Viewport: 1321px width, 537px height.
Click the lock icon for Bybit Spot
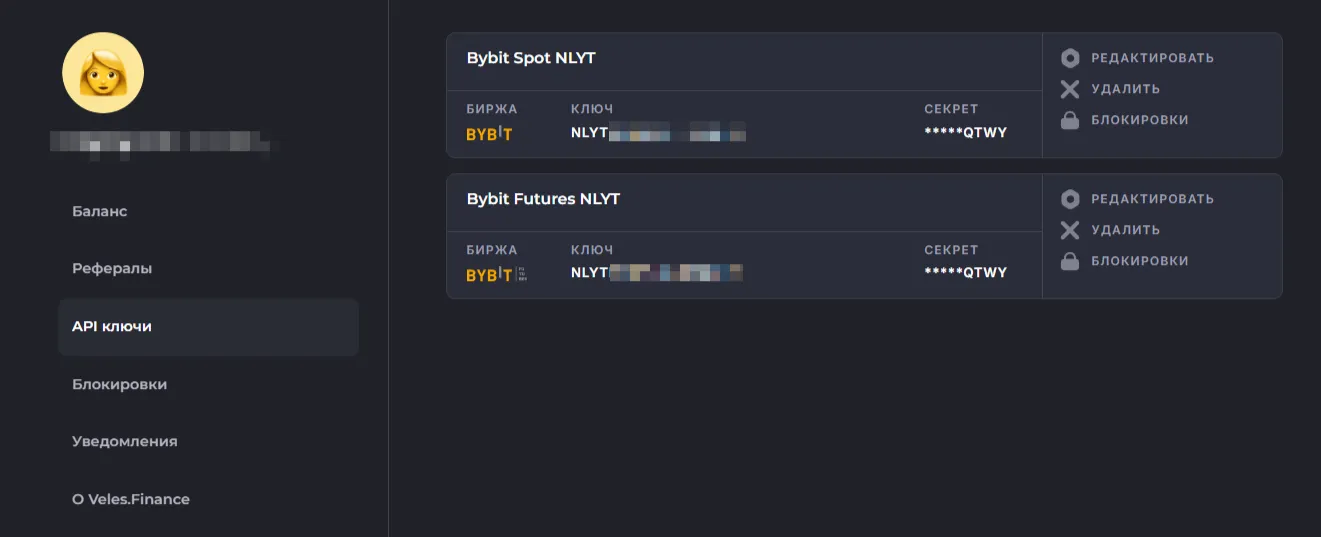coord(1070,120)
